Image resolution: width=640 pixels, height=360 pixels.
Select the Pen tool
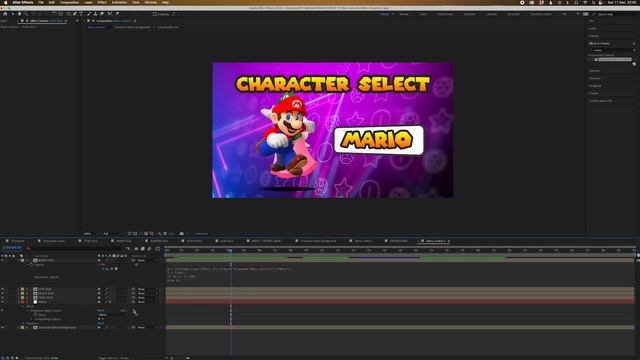click(x=75, y=14)
